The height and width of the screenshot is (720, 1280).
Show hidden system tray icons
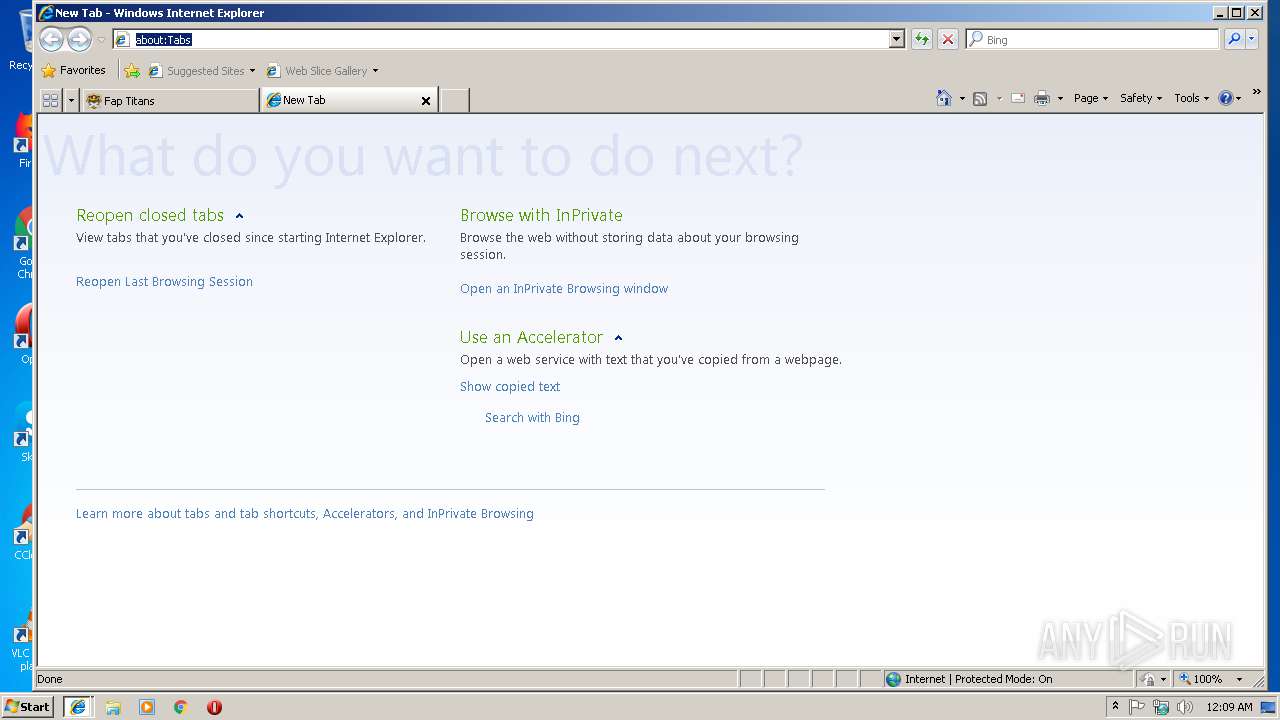point(1115,706)
